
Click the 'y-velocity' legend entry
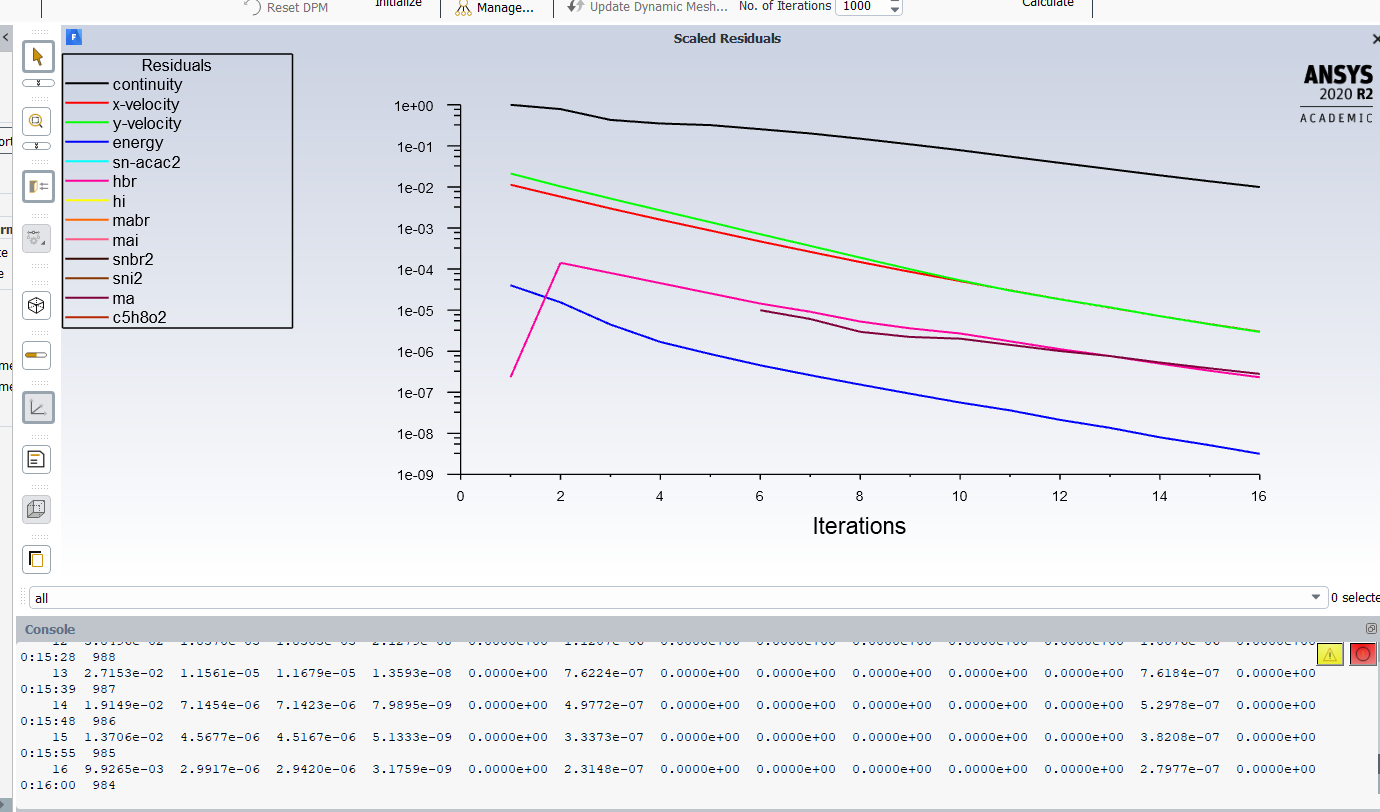(x=147, y=123)
